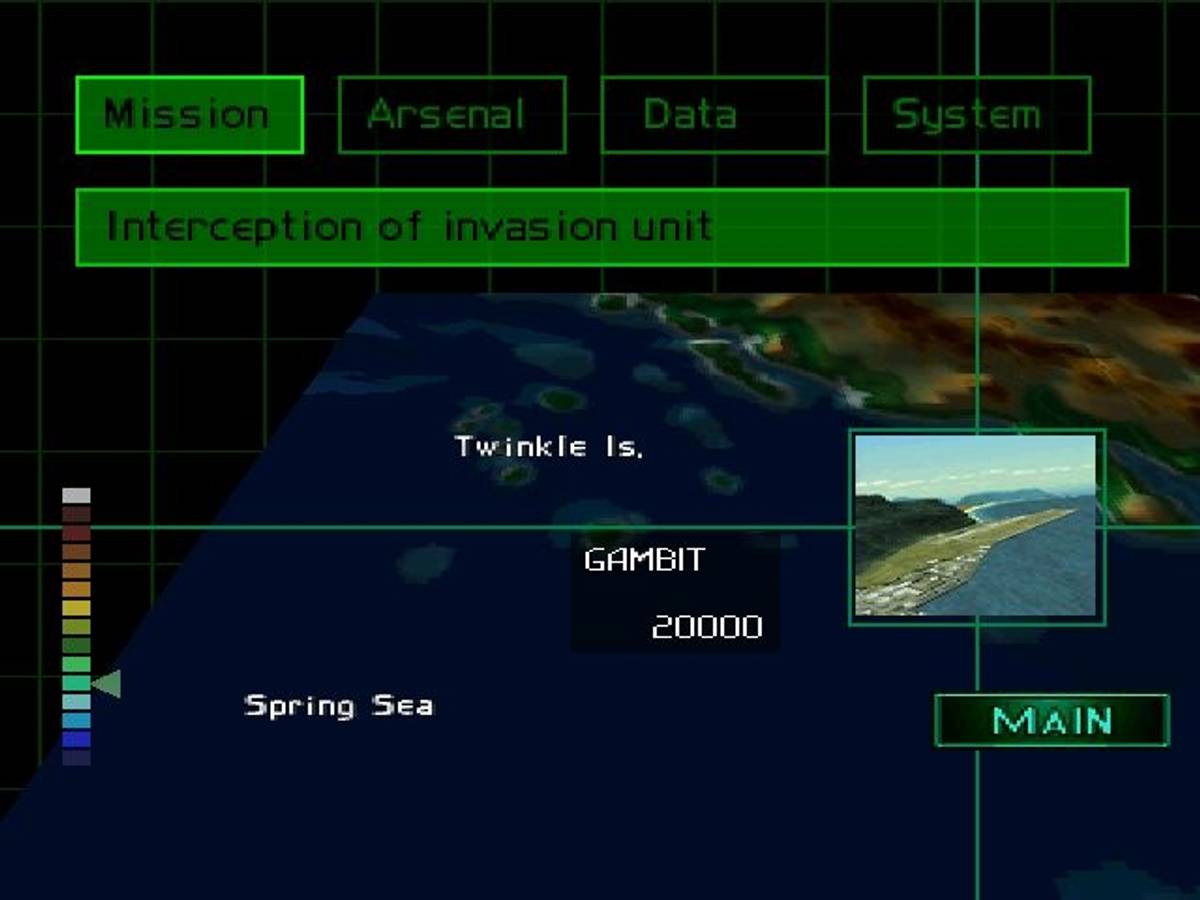Switch to the Arsenal tab
This screenshot has height=900, width=1200.
[x=452, y=115]
